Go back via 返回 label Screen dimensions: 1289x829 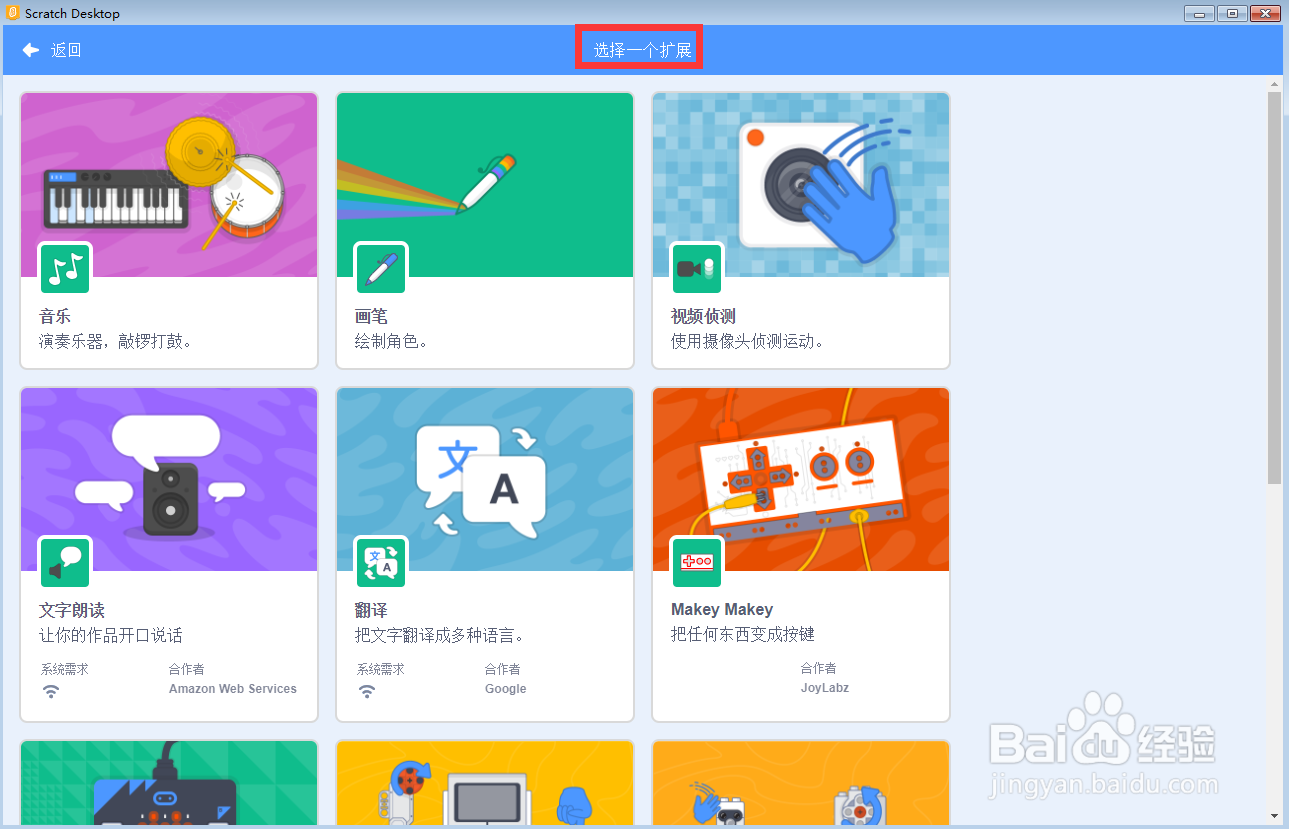pyautogui.click(x=66, y=50)
